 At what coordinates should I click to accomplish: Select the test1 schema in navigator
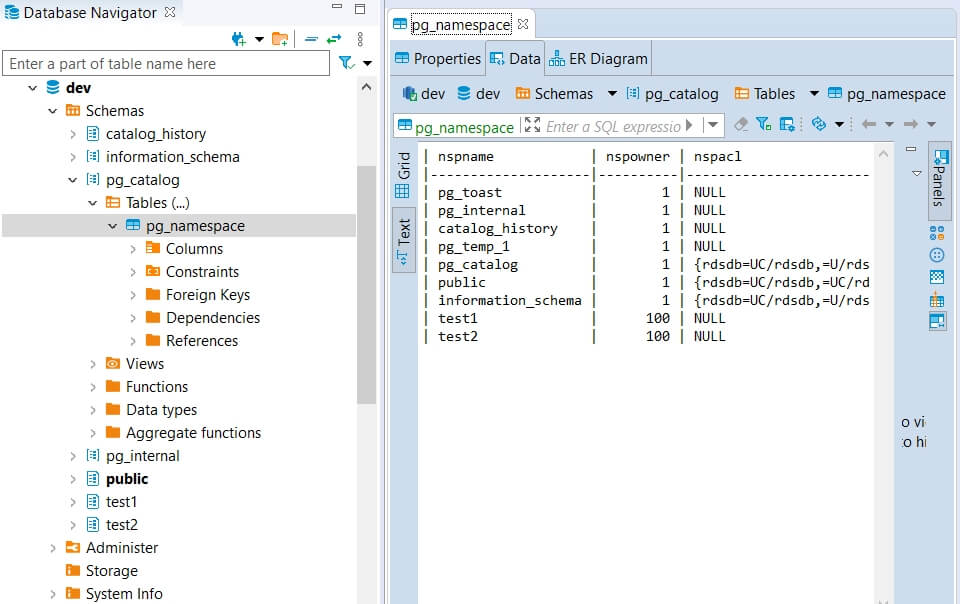[x=121, y=502]
